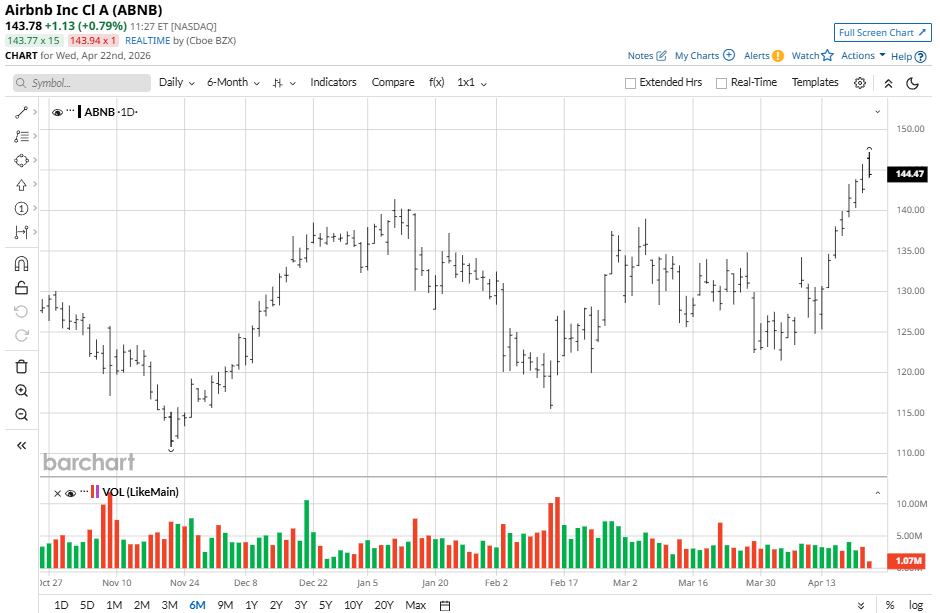Image resolution: width=940 pixels, height=613 pixels.
Task: Delete drawings with trash icon
Action: (x=21, y=367)
